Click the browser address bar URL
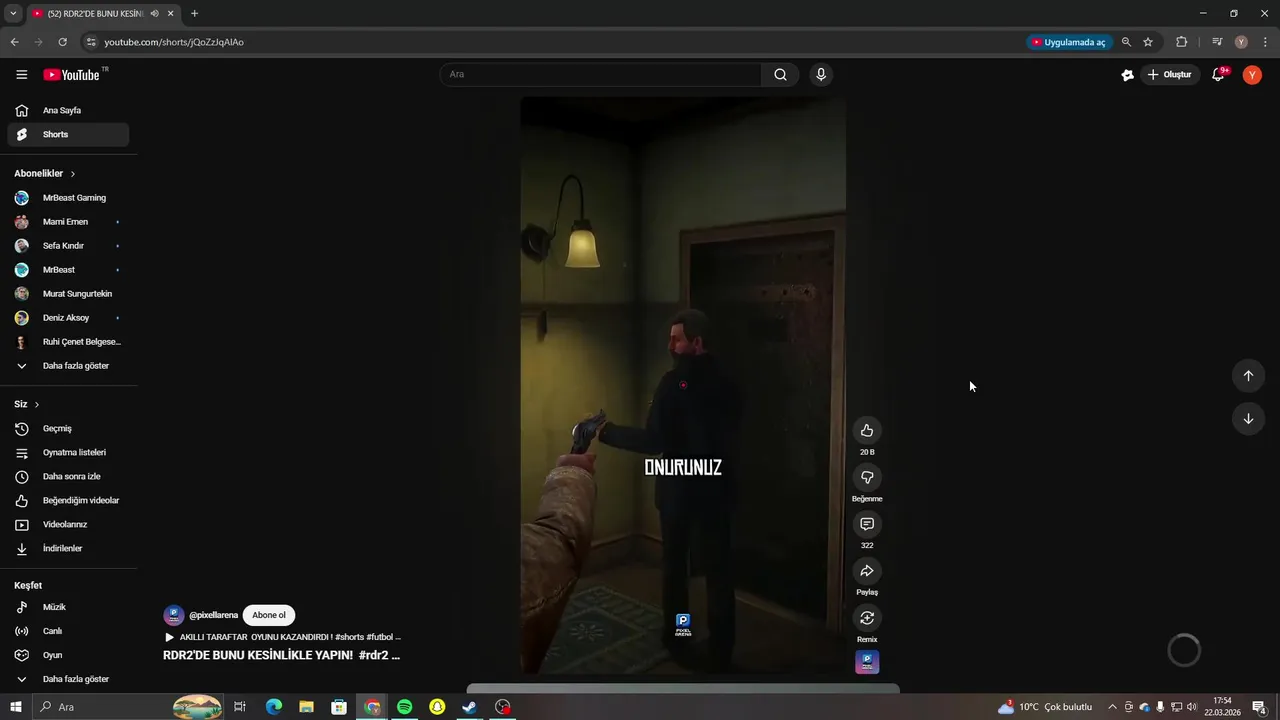This screenshot has height=720, width=1280. [x=174, y=42]
